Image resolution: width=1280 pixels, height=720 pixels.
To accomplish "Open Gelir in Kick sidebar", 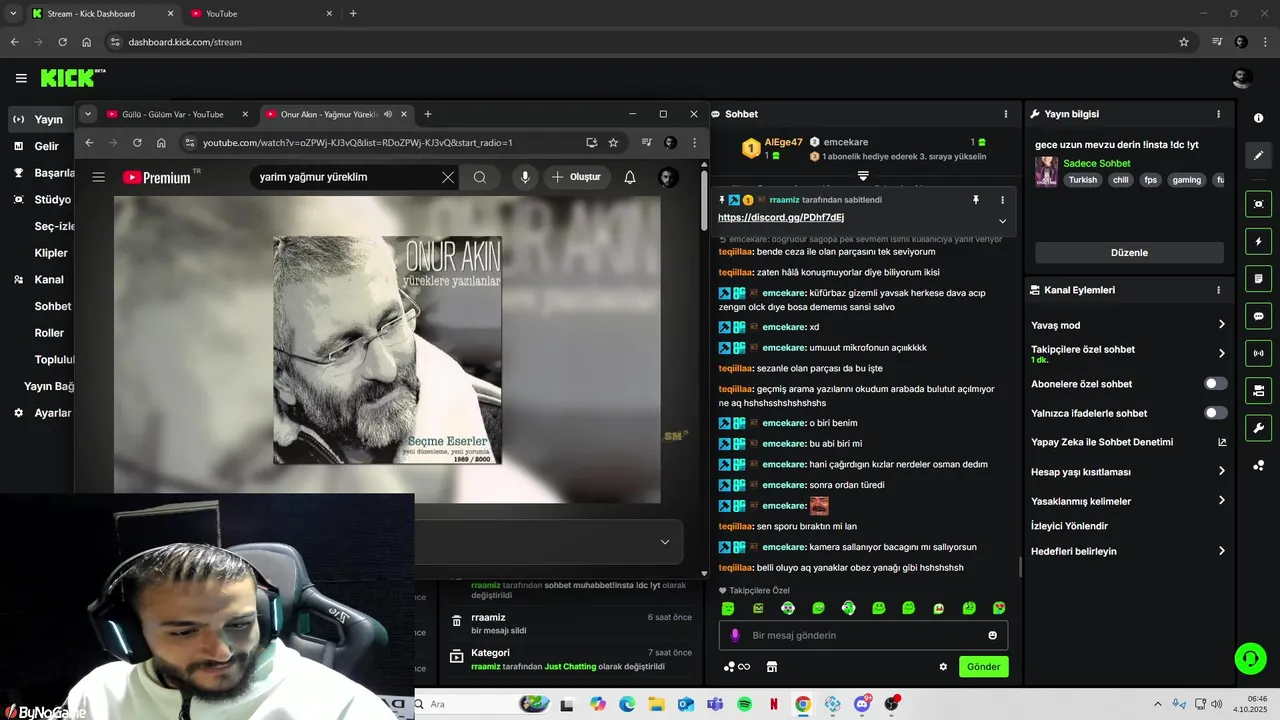I will 46,146.
